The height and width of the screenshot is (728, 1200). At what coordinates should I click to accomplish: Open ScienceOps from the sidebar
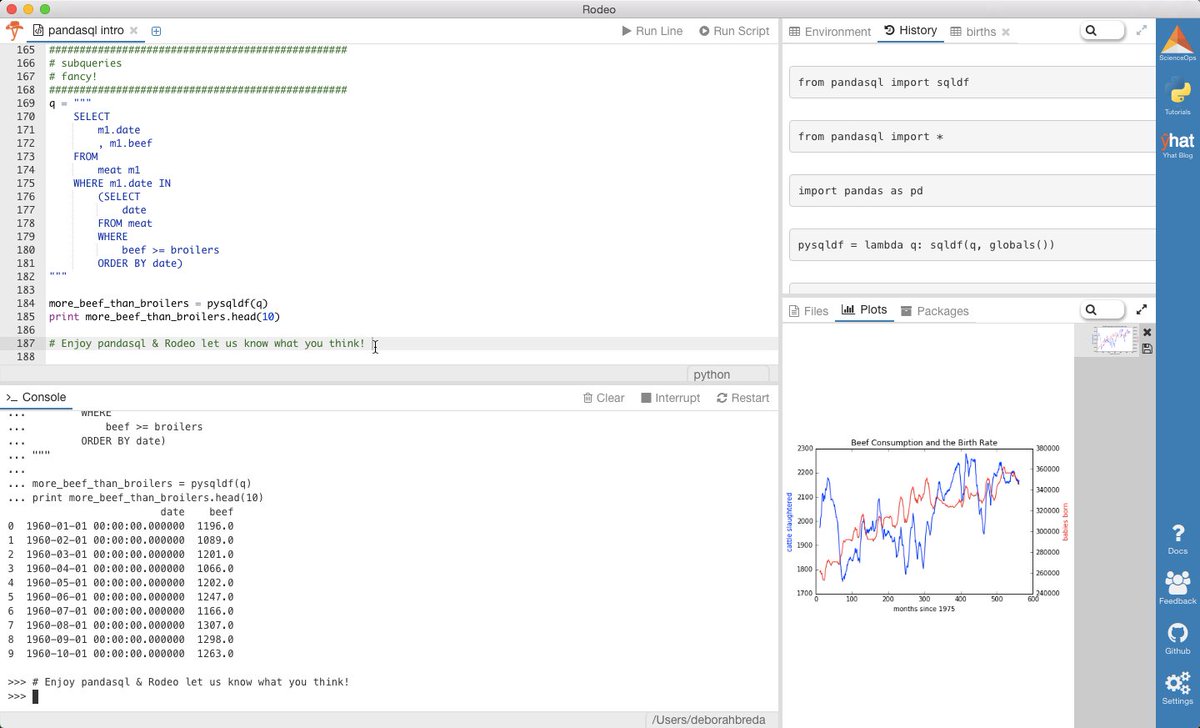1177,44
